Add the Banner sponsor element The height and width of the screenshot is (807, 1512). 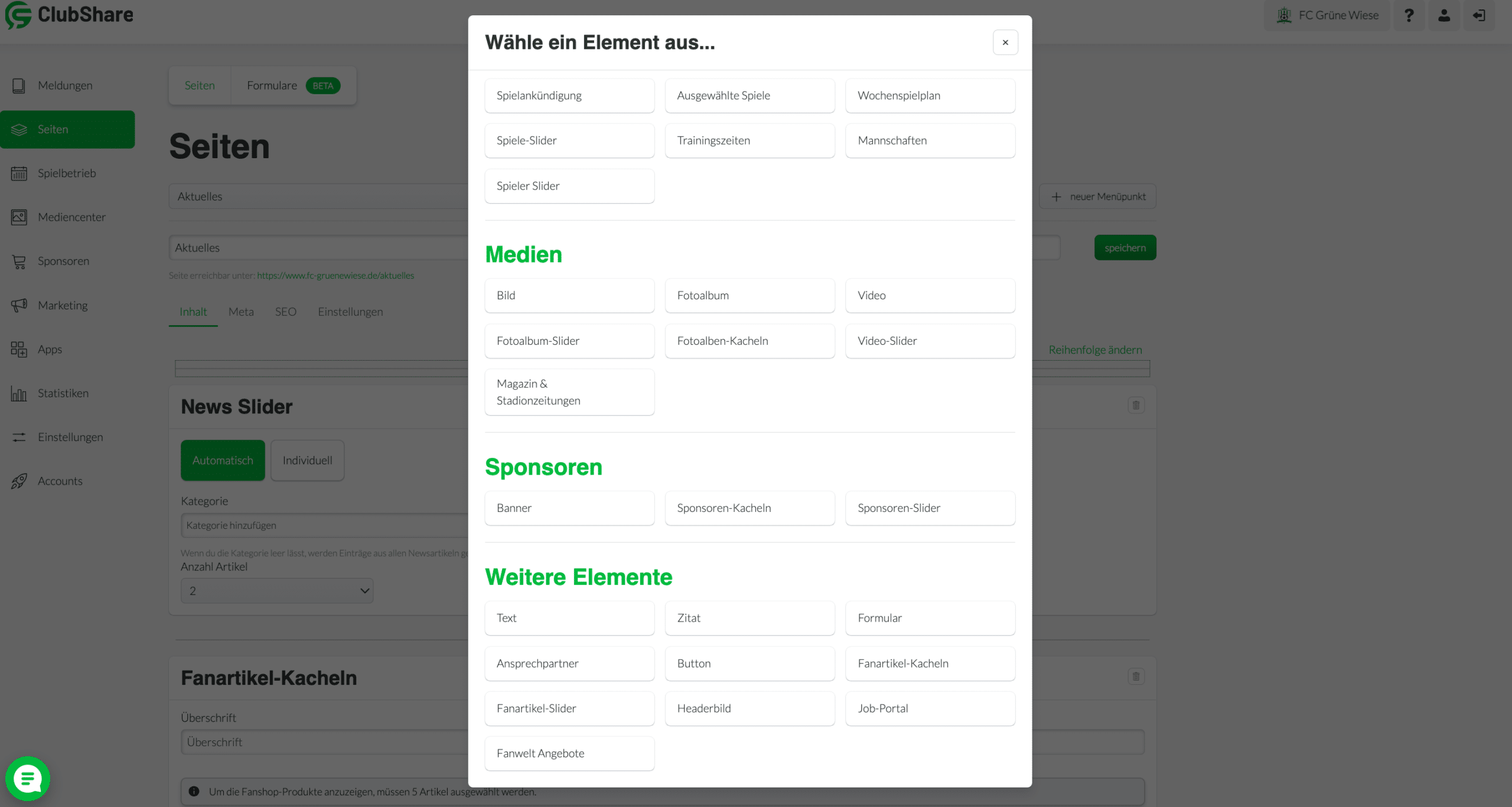click(569, 508)
